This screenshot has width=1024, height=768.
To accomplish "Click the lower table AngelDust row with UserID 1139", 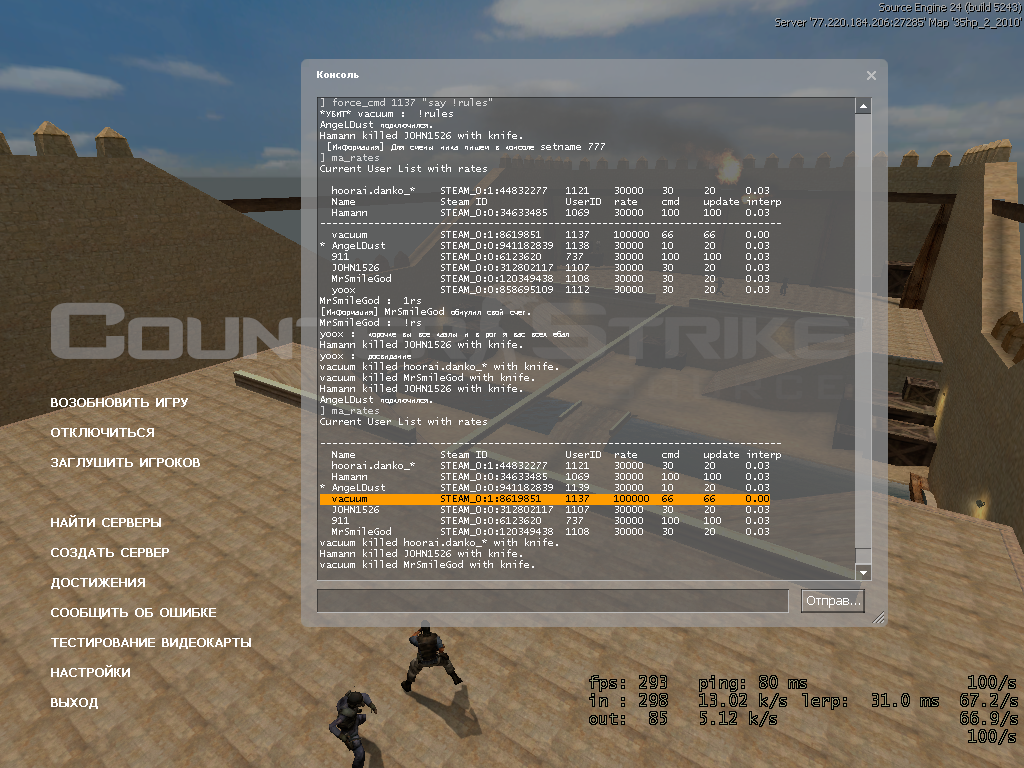I will [545, 488].
